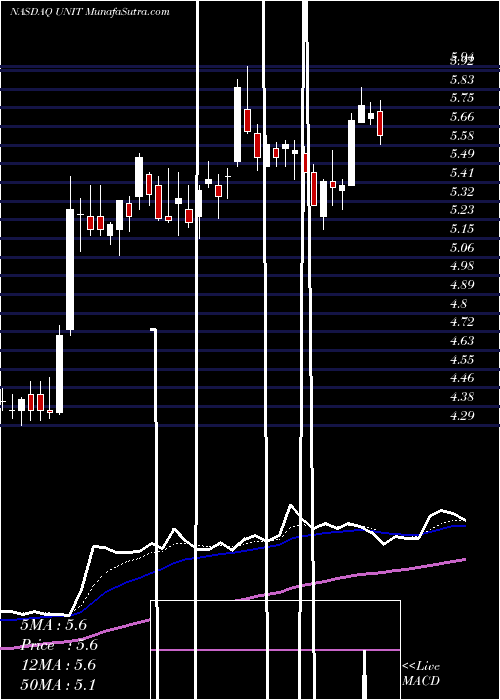Click the 4.89 price axis label
This screenshot has width=500, height=700.
pyautogui.click(x=462, y=285)
